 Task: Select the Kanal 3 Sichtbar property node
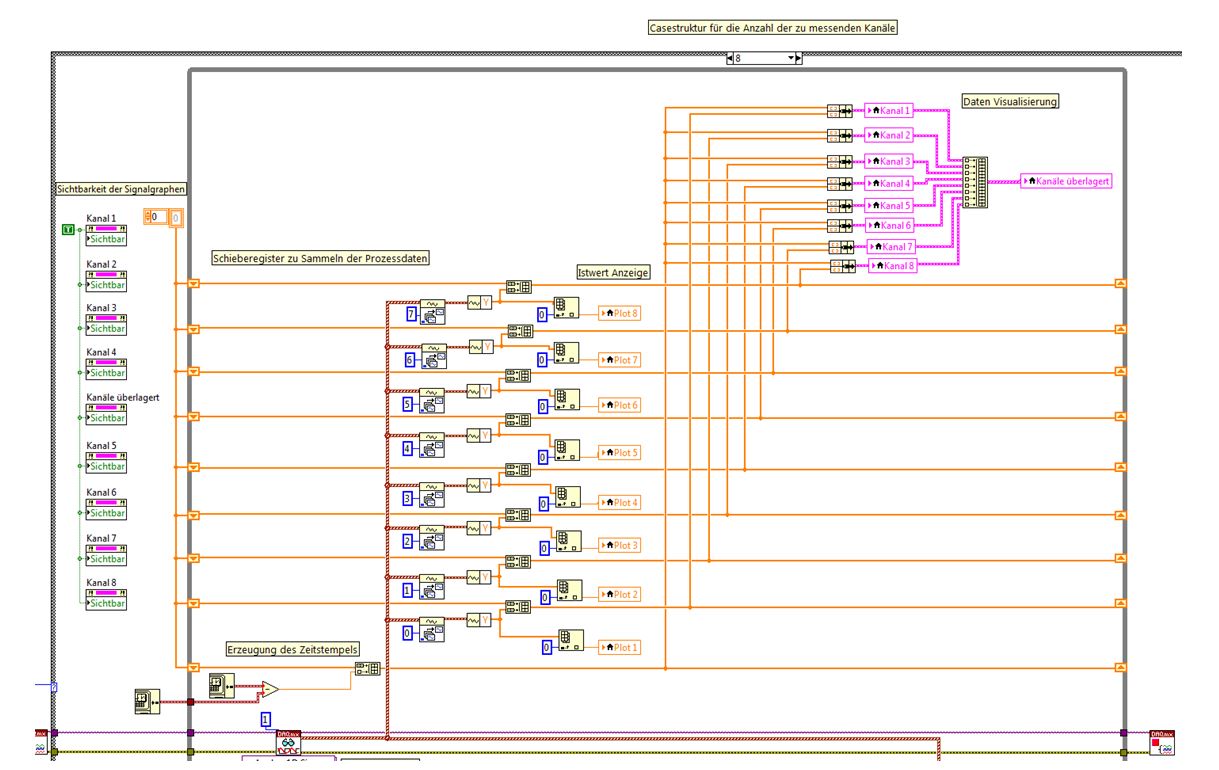[x=106, y=324]
